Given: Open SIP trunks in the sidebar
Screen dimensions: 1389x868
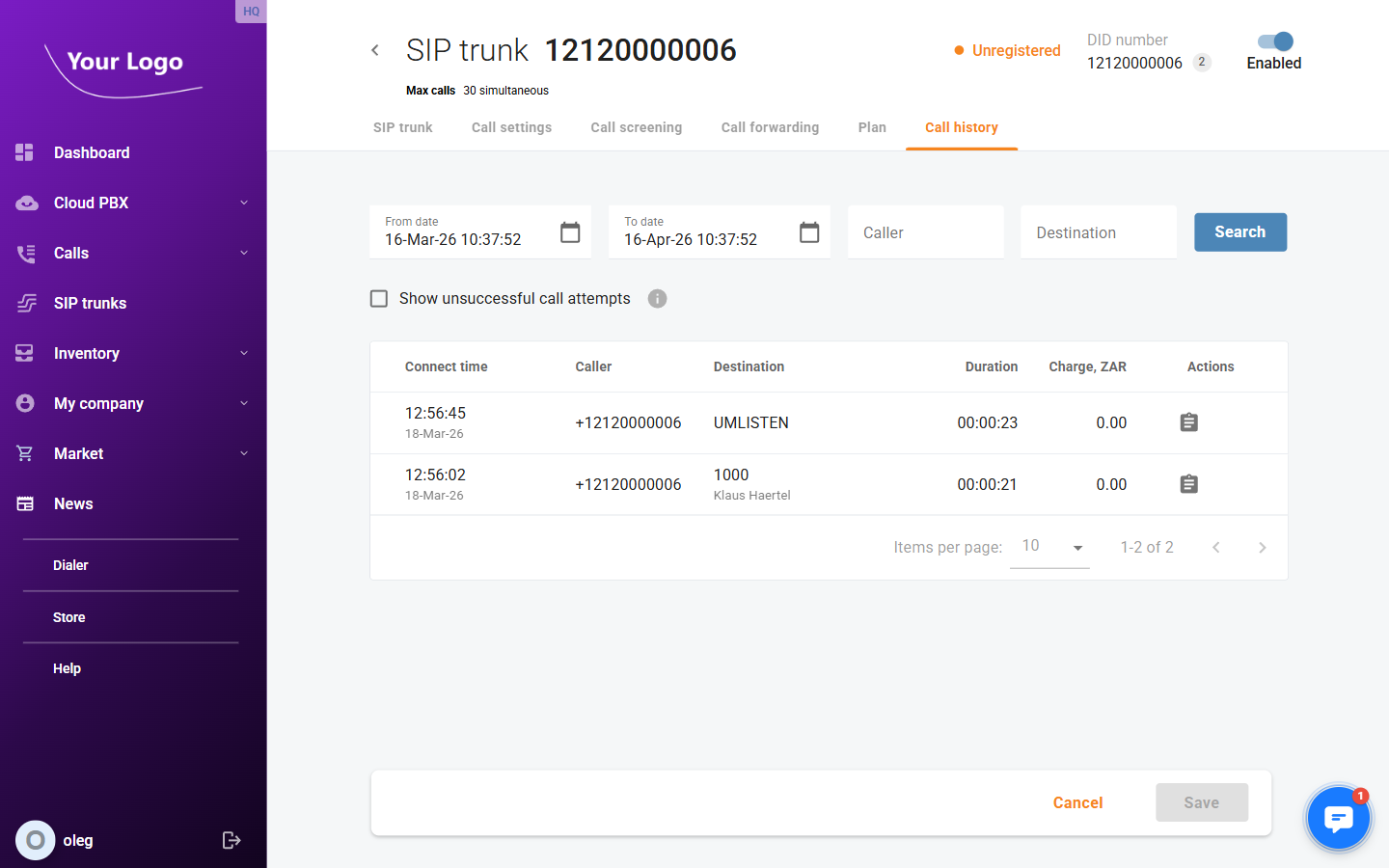Looking at the screenshot, I should coord(90,303).
